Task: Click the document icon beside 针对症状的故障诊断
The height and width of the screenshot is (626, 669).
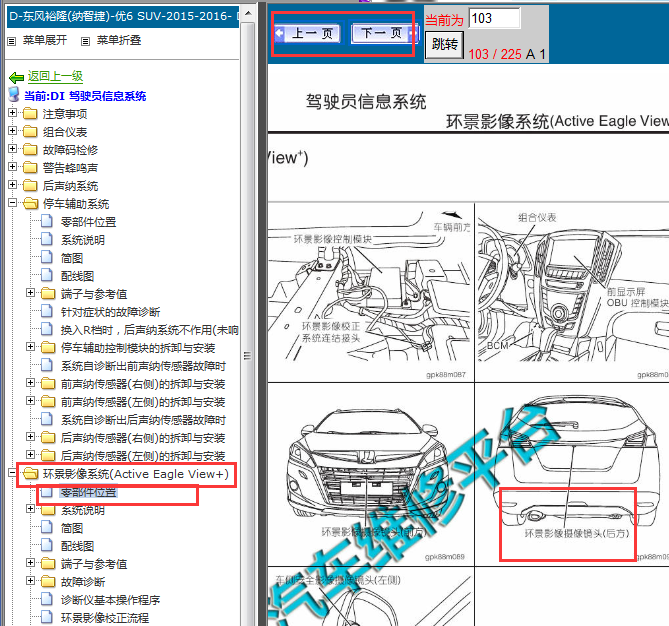Action: [47, 312]
